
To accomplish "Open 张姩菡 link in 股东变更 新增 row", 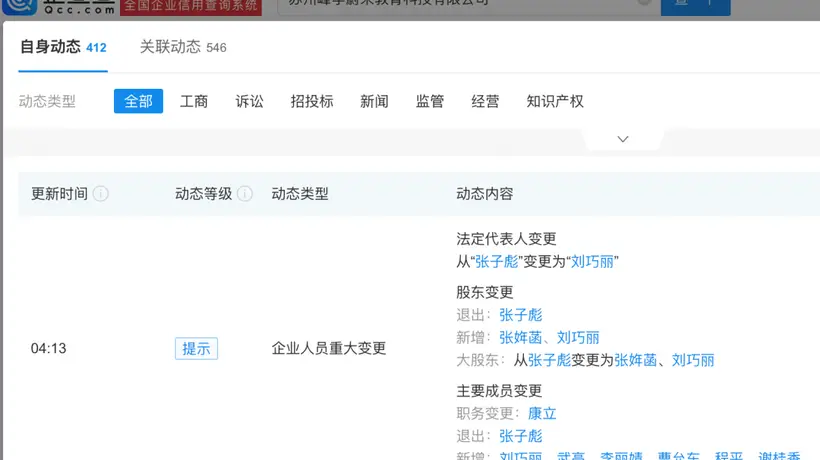I will [x=520, y=338].
